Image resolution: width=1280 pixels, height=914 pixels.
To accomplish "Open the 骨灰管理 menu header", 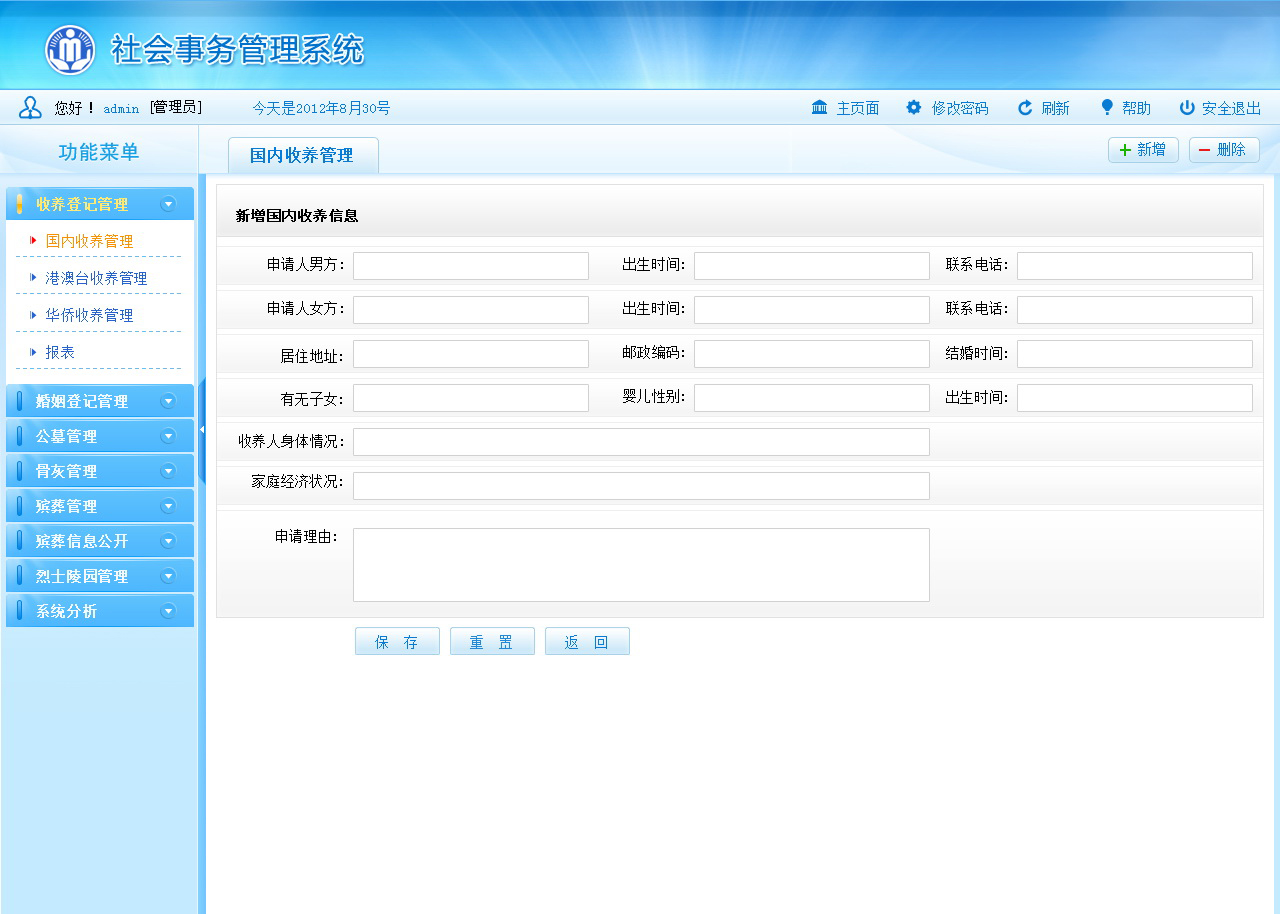I will click(x=100, y=471).
